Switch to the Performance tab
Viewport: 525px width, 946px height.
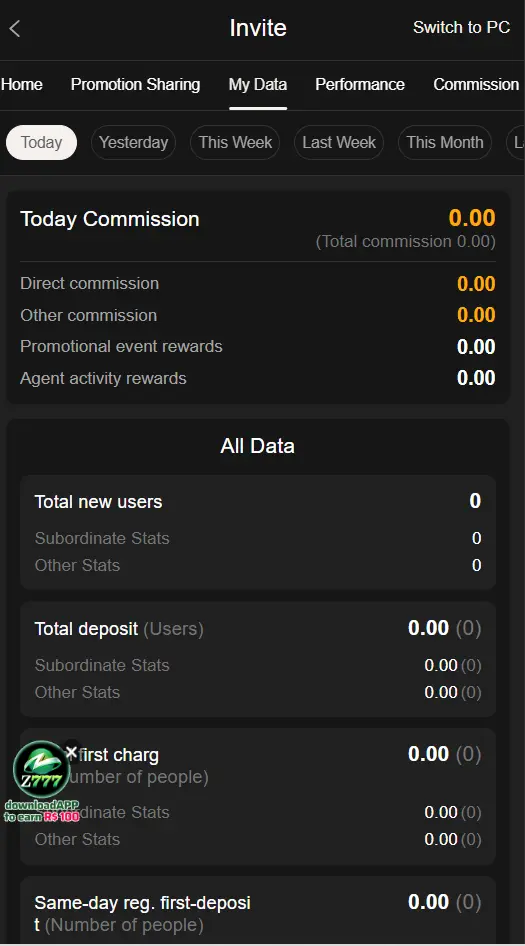click(x=360, y=84)
